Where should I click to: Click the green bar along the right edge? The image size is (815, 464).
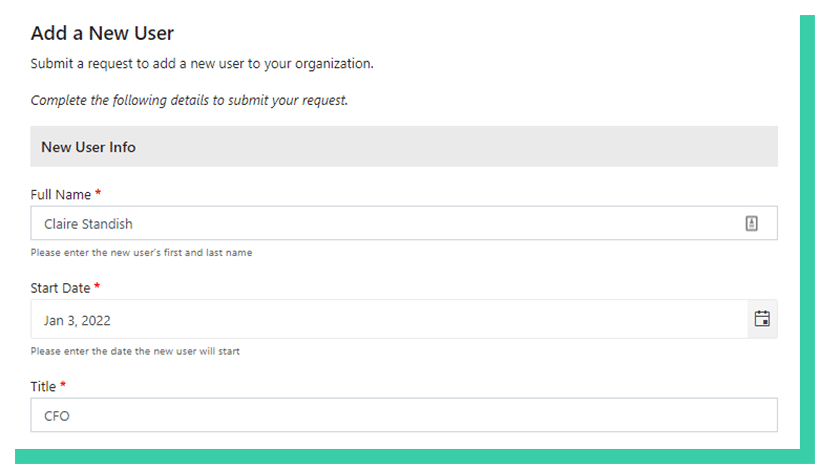807,232
